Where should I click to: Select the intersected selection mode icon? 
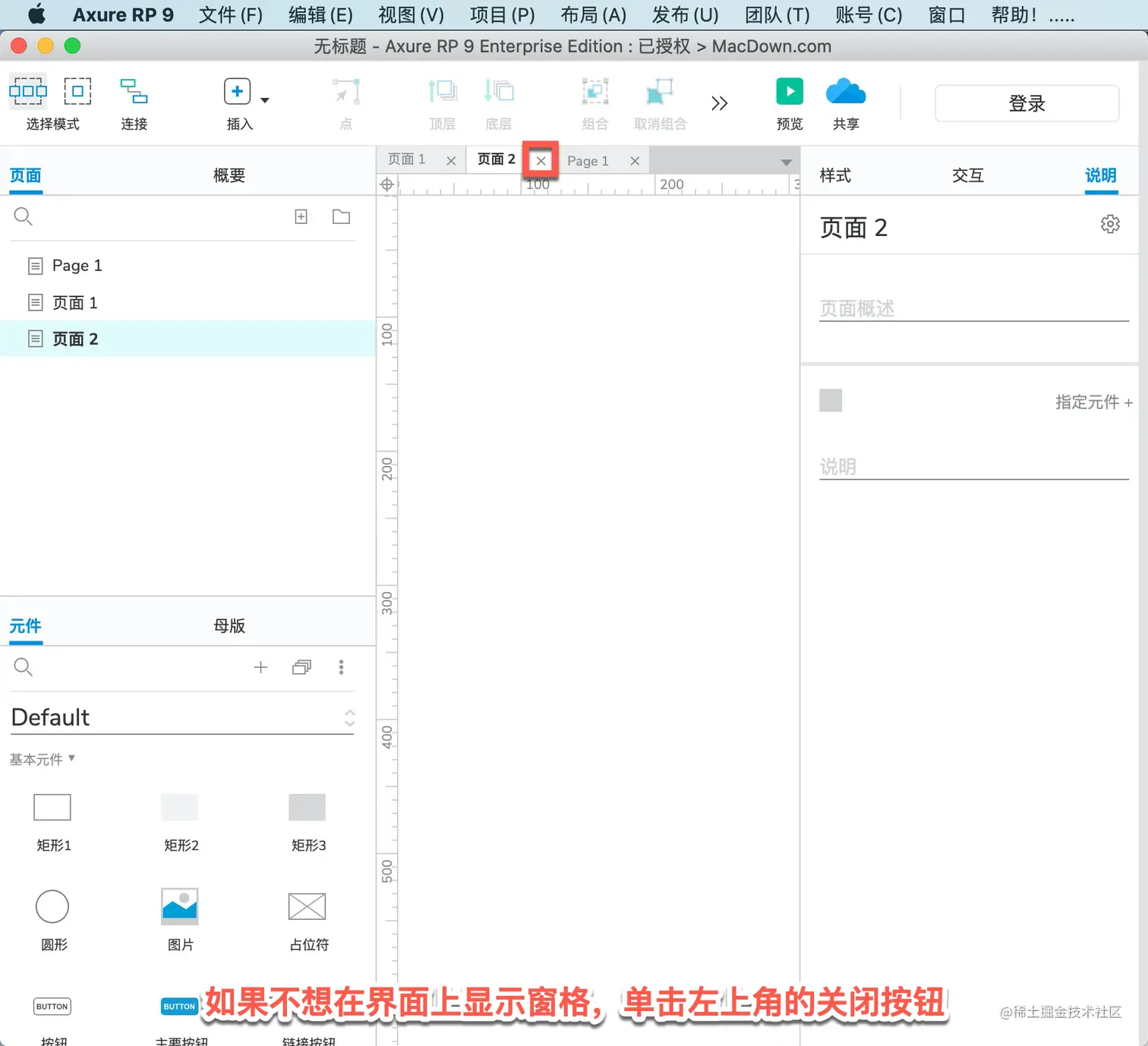tap(28, 91)
